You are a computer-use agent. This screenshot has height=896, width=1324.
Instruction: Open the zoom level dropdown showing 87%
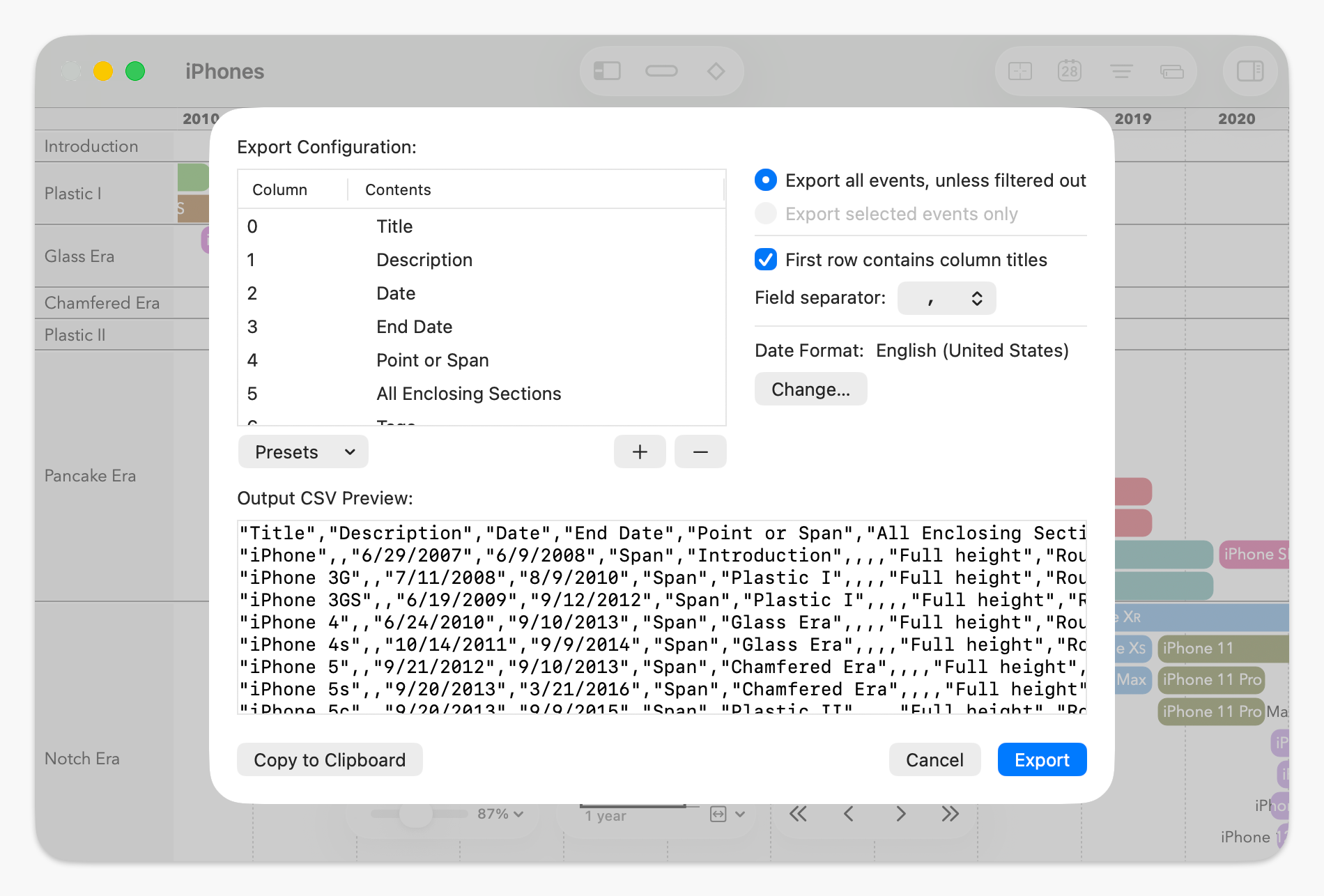498,813
